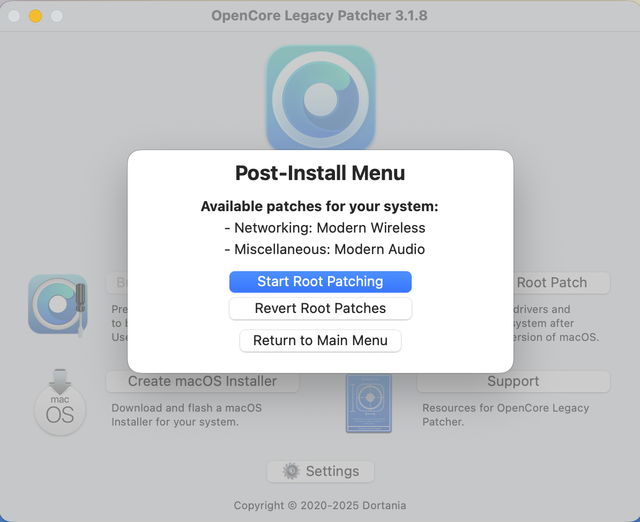Open Settings with the gear button
640x522 pixels.
click(320, 471)
